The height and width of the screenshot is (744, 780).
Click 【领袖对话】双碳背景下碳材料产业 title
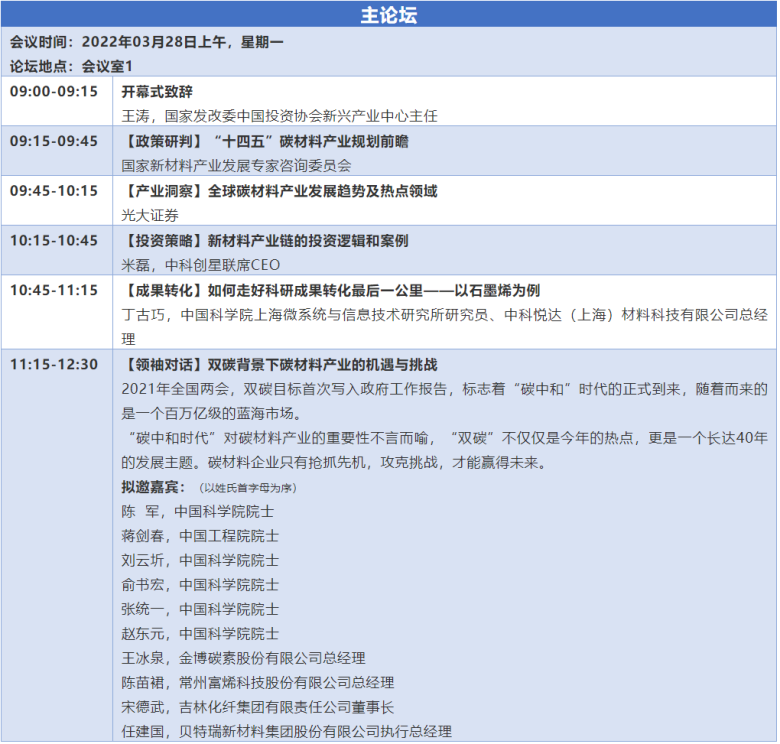pyautogui.click(x=280, y=365)
